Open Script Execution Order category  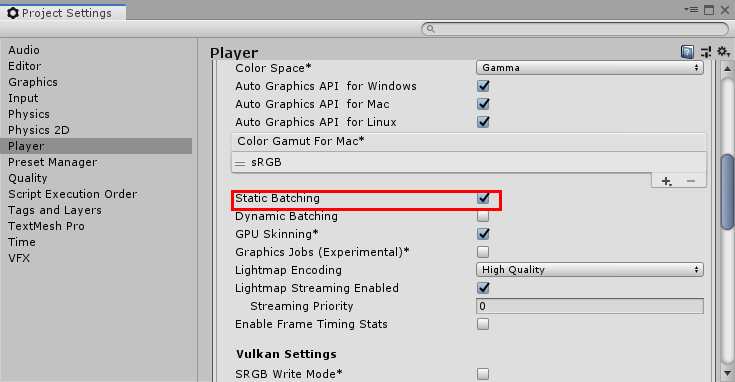(73, 194)
